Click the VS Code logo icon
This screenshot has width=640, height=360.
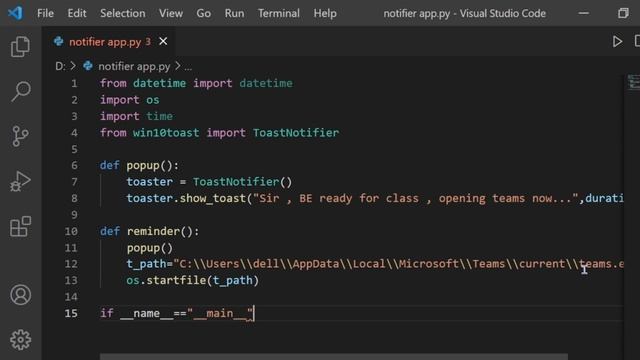pos(15,13)
